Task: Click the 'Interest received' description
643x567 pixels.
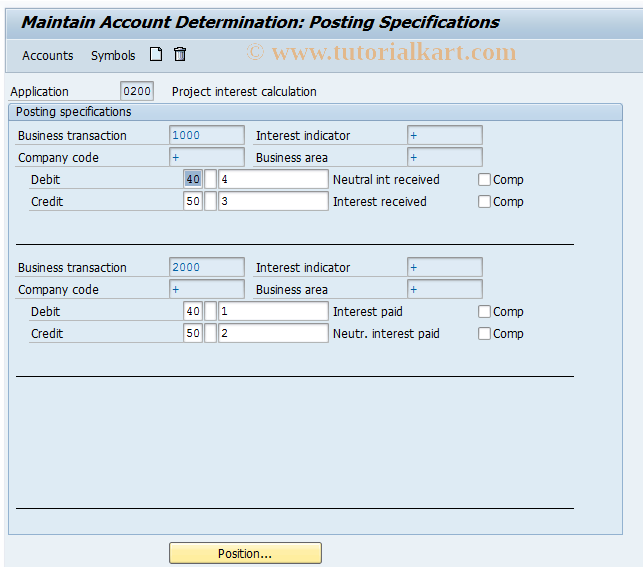Action: point(380,201)
